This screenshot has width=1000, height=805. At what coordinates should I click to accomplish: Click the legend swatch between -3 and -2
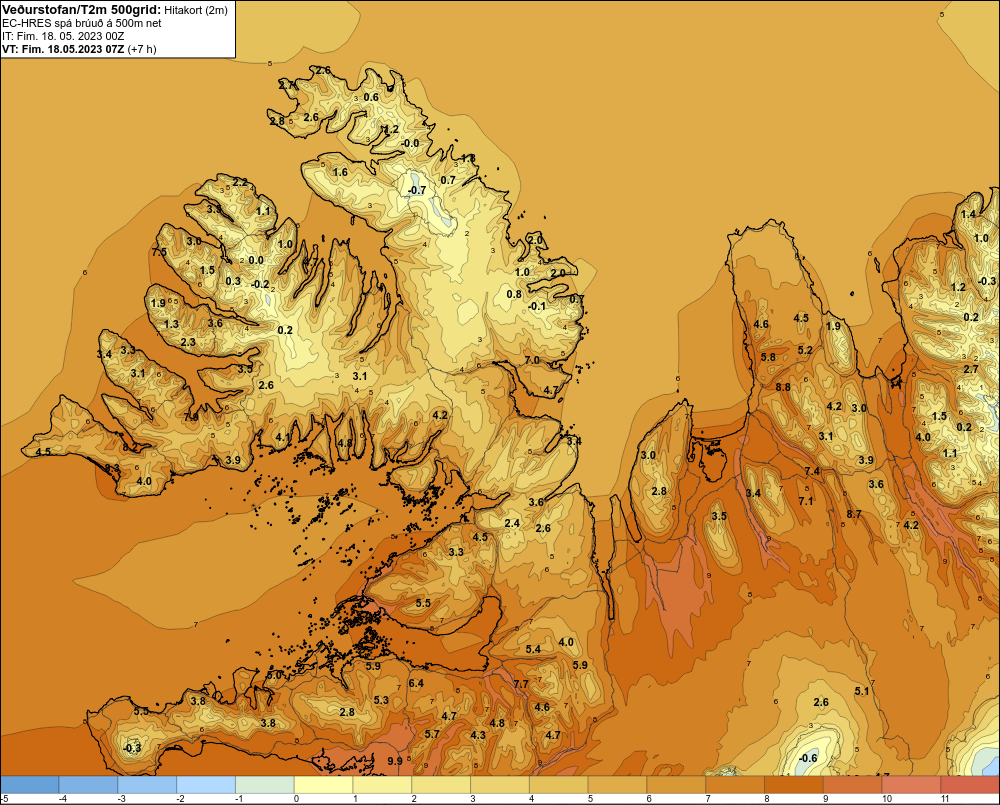click(147, 784)
